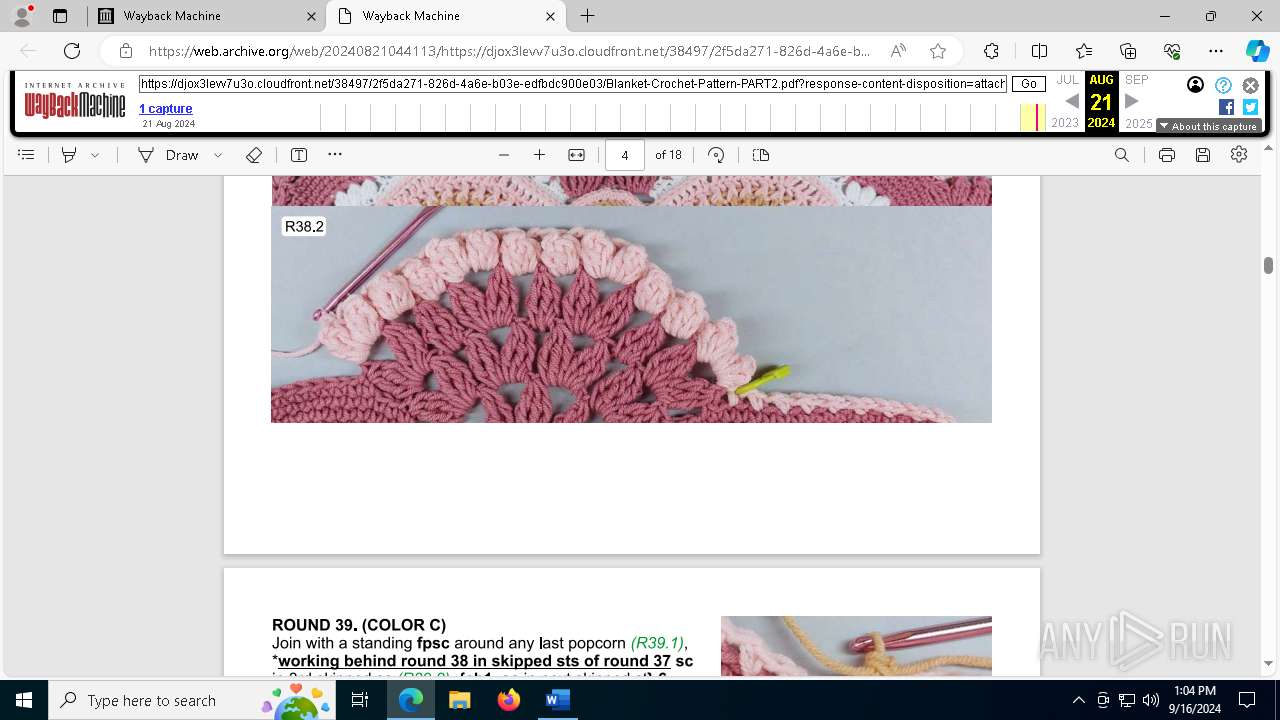Save the PDF file

click(1203, 155)
